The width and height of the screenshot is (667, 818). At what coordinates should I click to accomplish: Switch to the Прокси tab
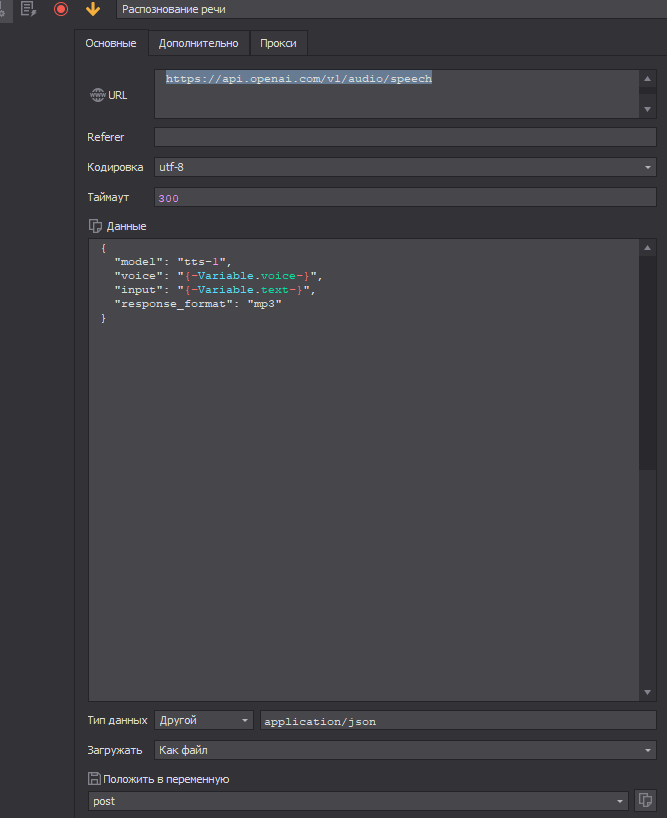(x=278, y=43)
